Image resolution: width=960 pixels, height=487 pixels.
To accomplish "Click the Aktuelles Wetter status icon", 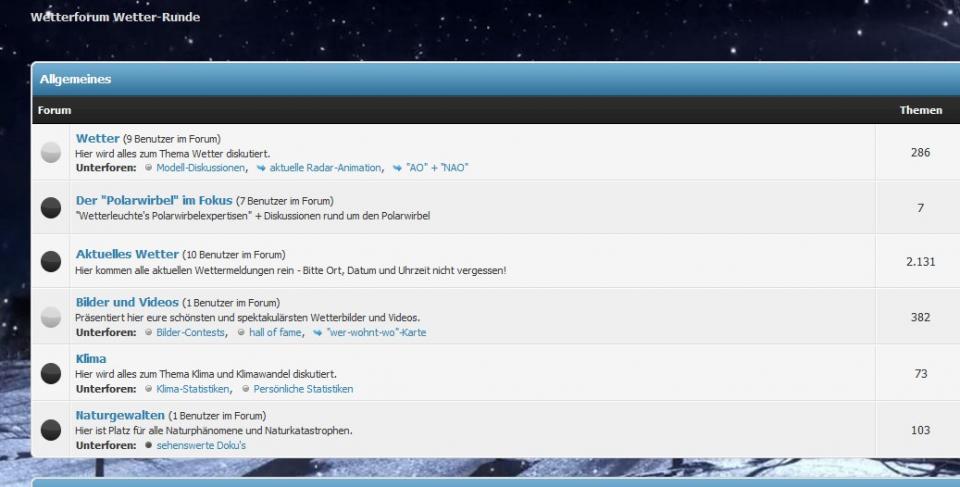I will (x=51, y=262).
